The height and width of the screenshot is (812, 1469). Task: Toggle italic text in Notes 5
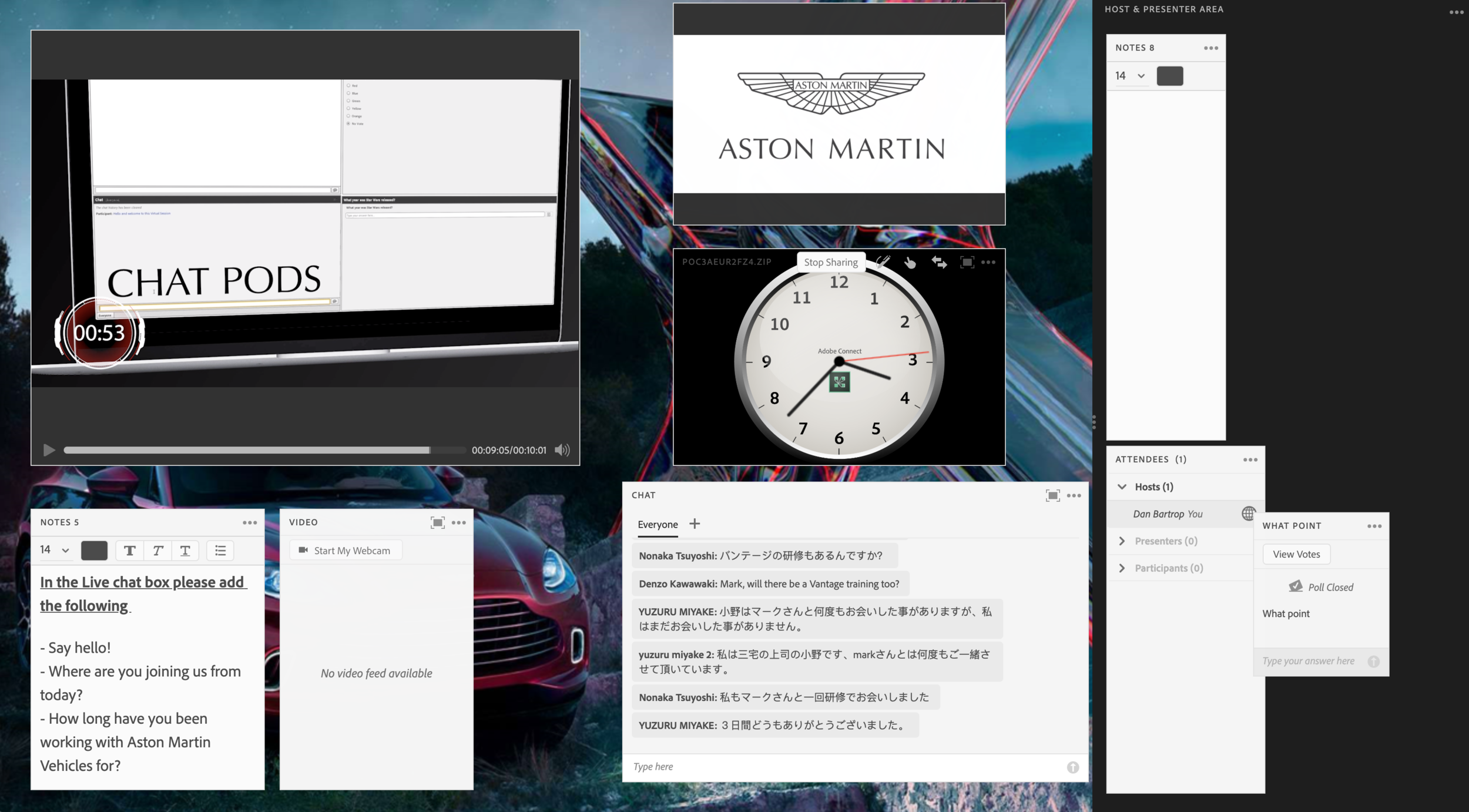click(x=157, y=551)
